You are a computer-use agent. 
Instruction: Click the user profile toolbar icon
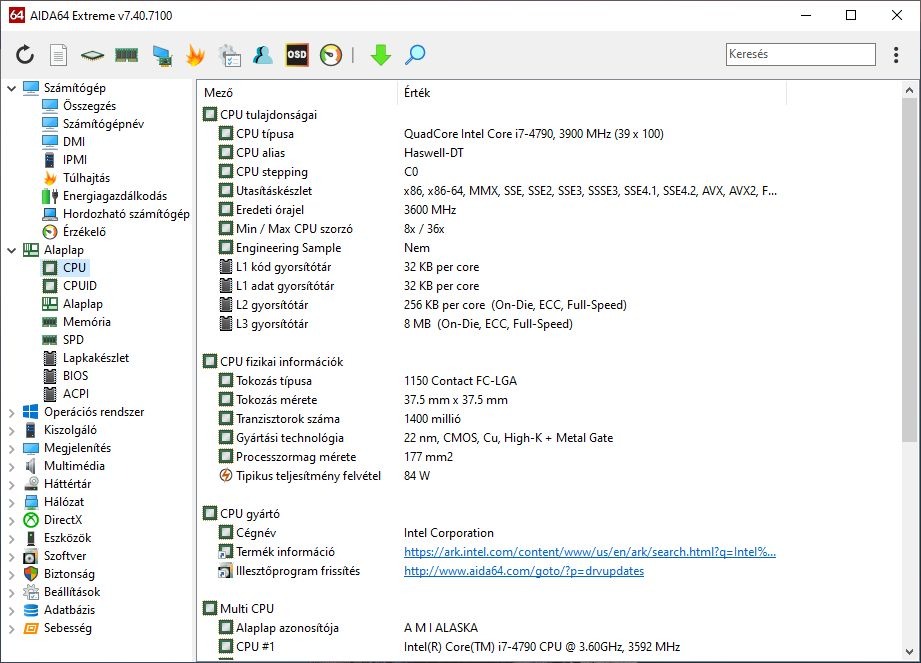pos(263,55)
